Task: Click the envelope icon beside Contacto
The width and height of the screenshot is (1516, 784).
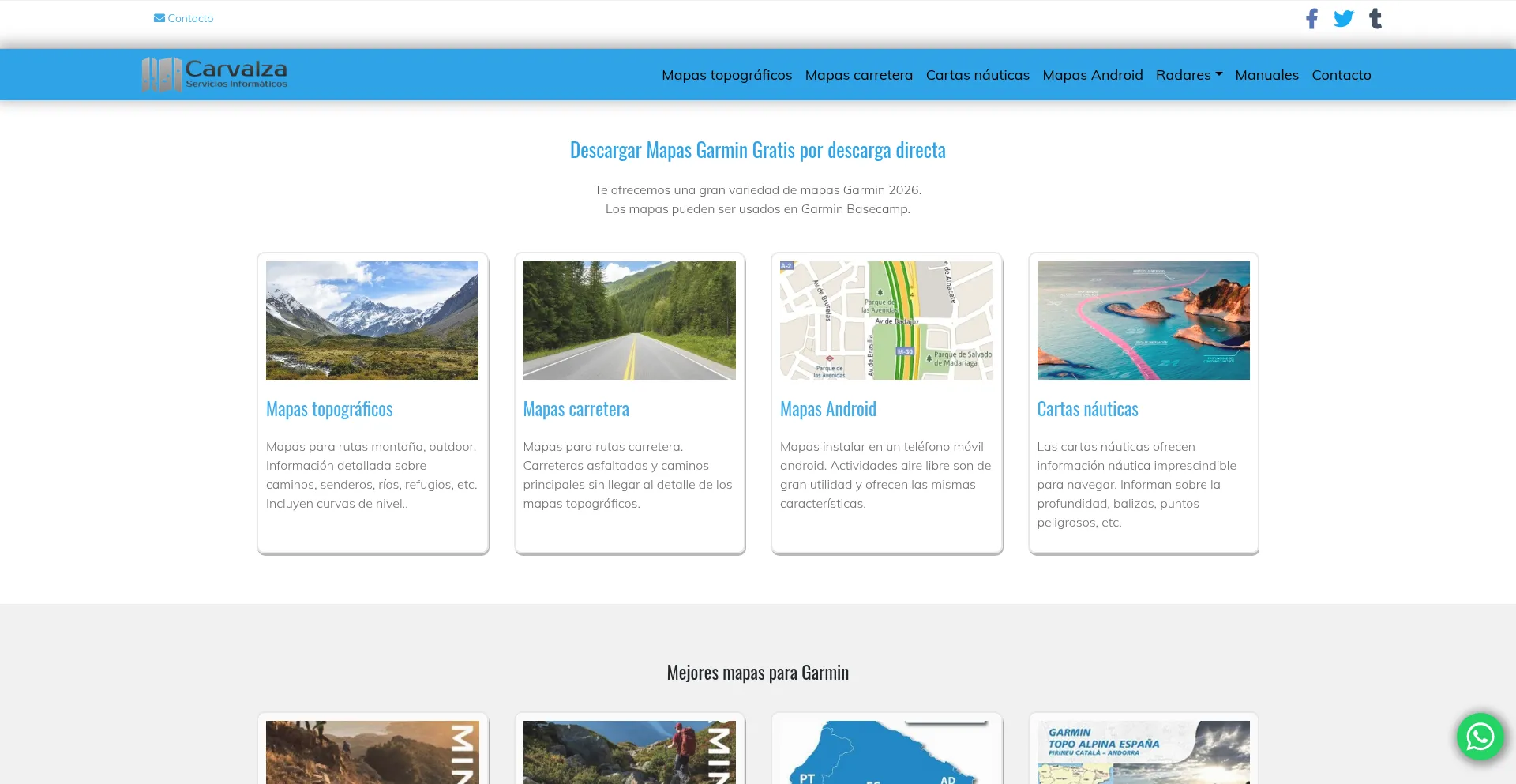Action: [x=159, y=18]
